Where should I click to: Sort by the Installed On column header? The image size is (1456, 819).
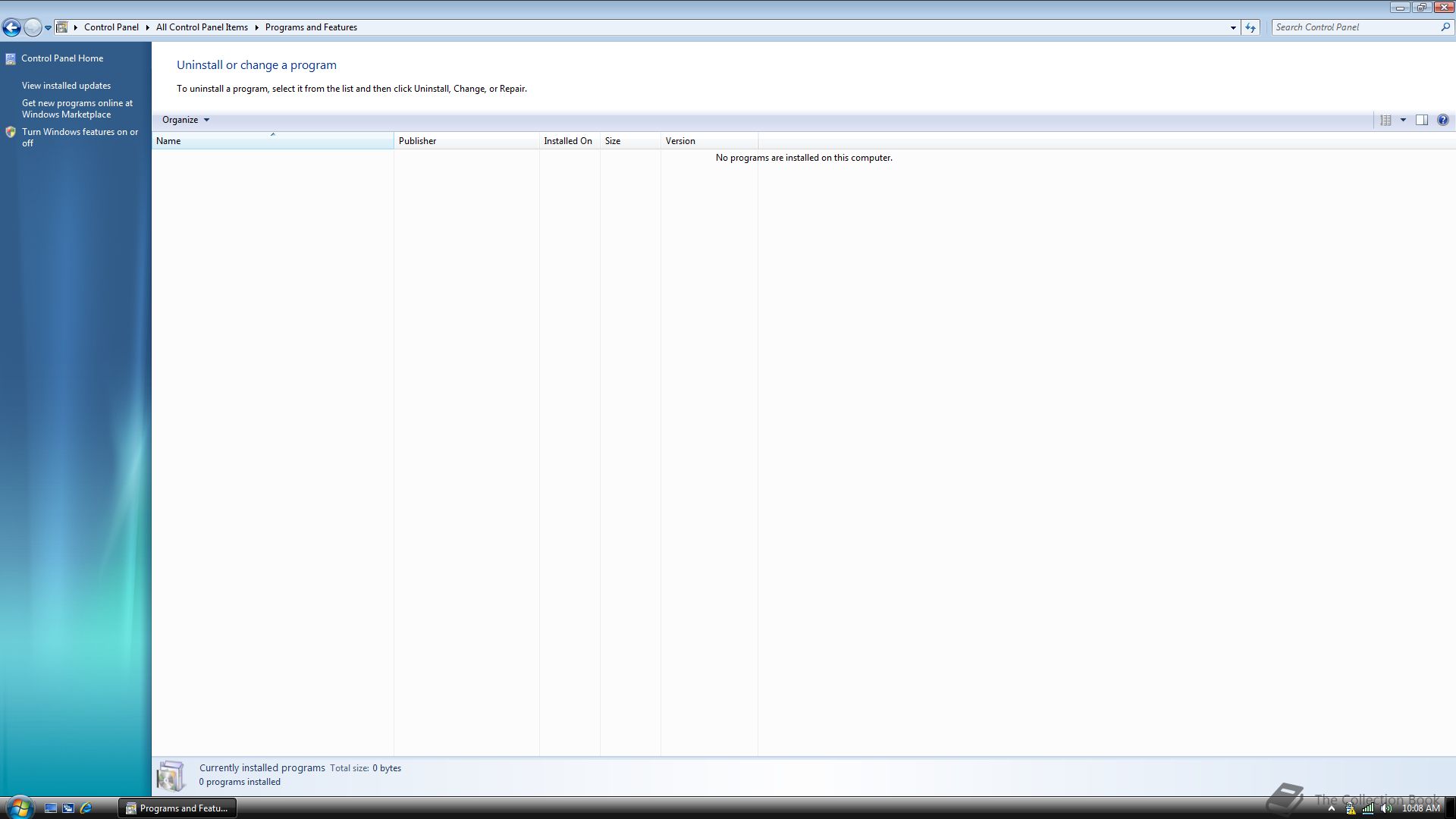[570, 141]
